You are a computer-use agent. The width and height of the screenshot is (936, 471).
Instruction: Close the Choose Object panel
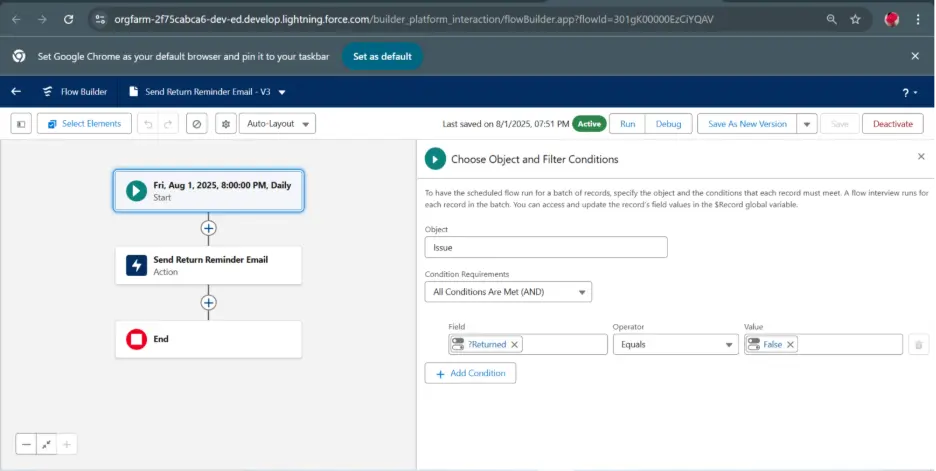(x=921, y=157)
